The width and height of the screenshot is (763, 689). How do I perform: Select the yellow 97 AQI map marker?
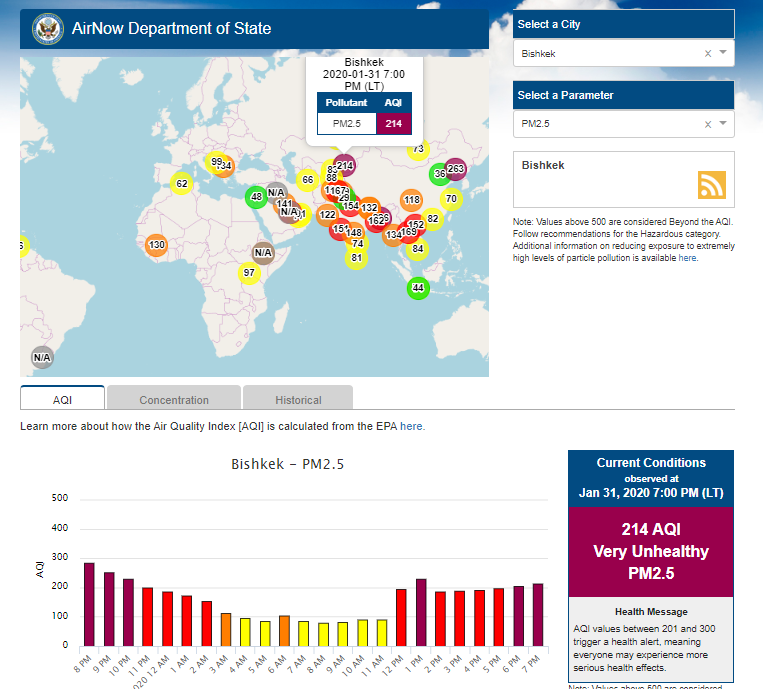tap(249, 273)
